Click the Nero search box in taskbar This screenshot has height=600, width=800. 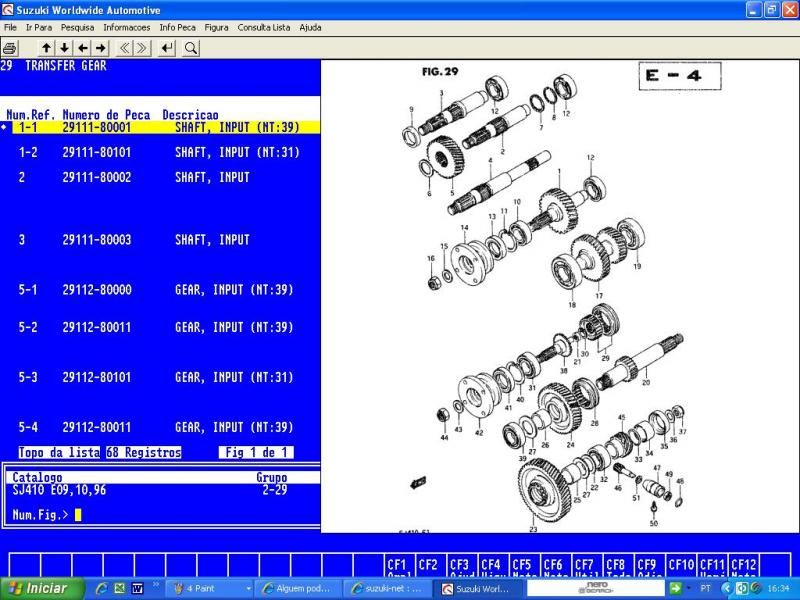pyautogui.click(x=595, y=589)
